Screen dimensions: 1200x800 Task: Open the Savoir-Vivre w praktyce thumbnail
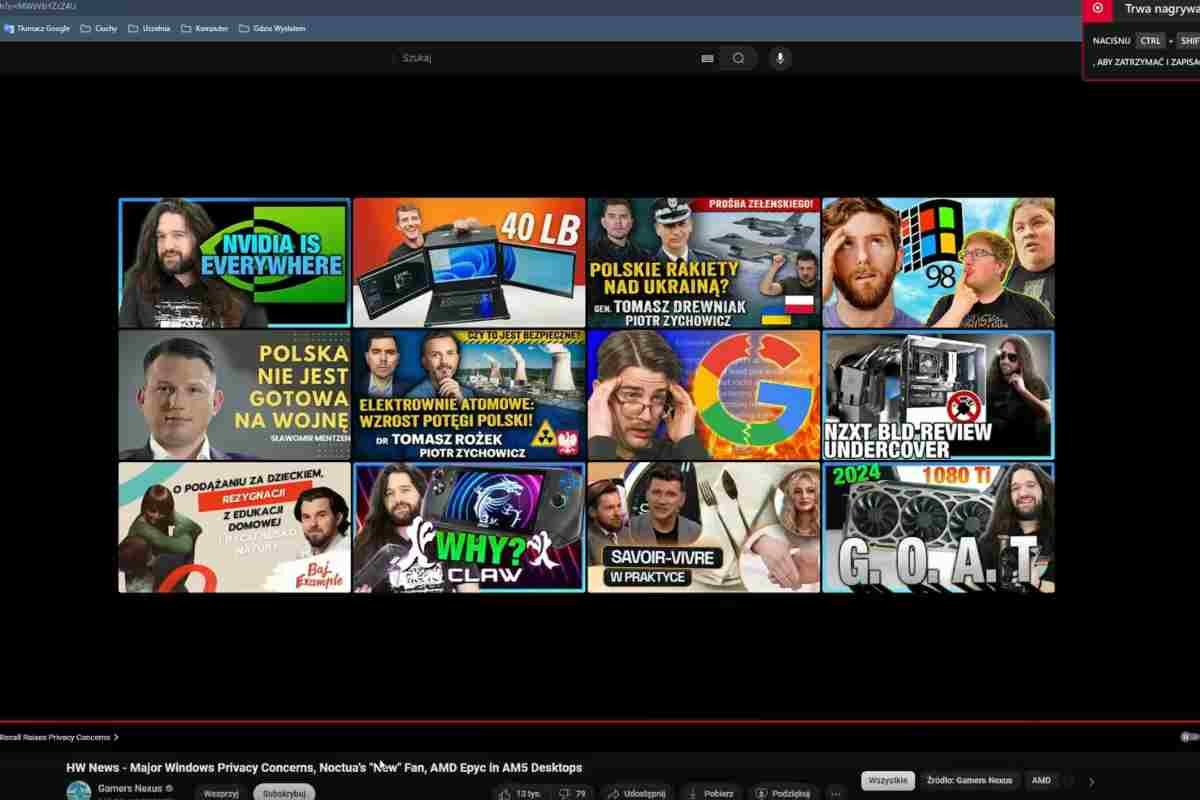pos(704,527)
